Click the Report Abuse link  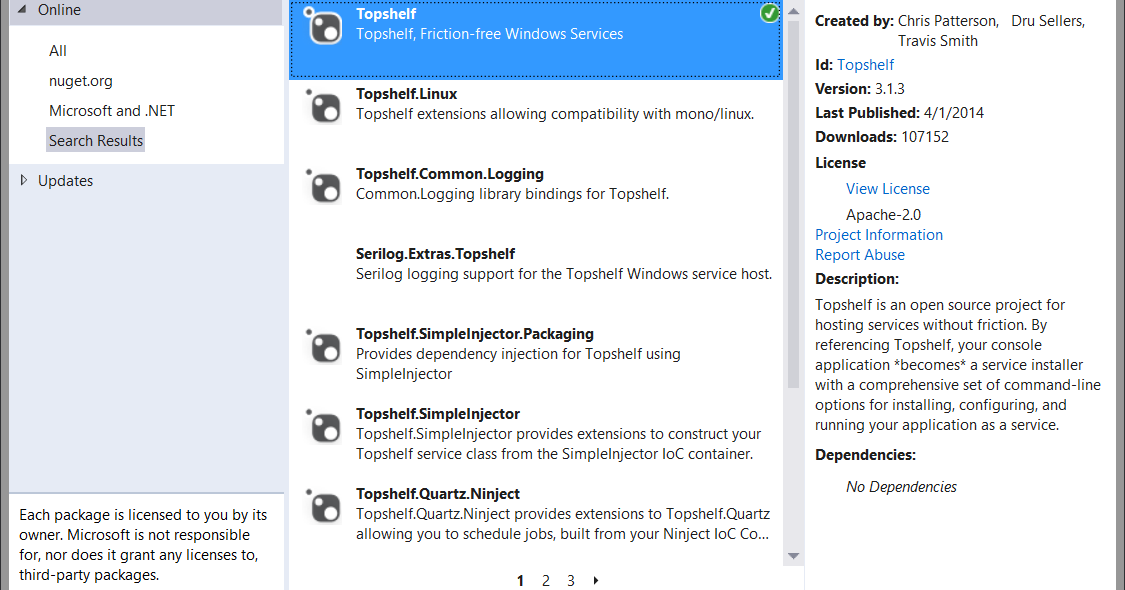(860, 255)
